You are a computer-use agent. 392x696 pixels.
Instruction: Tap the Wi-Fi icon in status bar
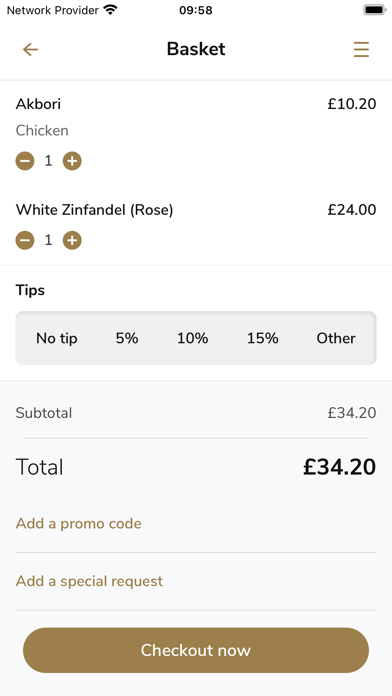110,10
